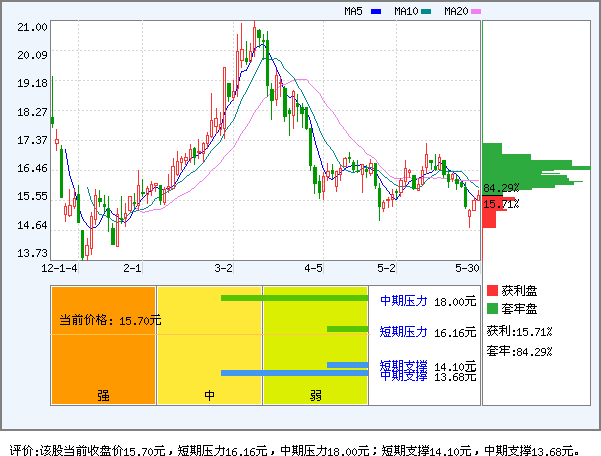Click the green 套牢盘 legend square
The height and width of the screenshot is (456, 601).
(492, 309)
